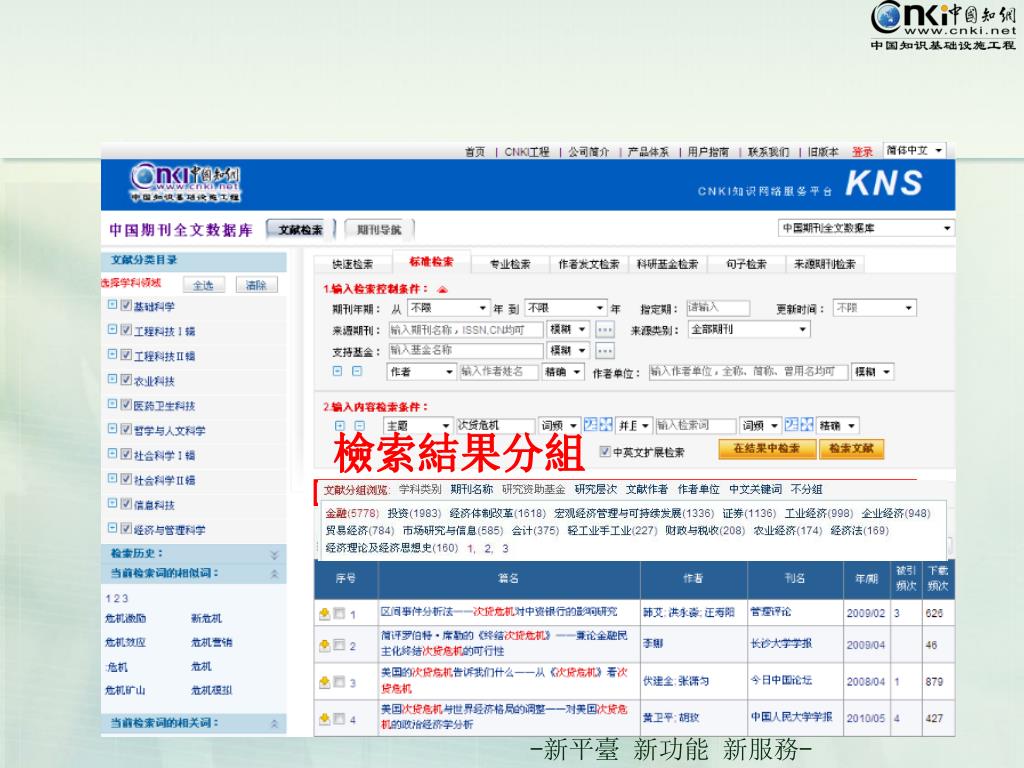Open the 来源期刊检索 tab
This screenshot has width=1024, height=768.
pos(825,264)
